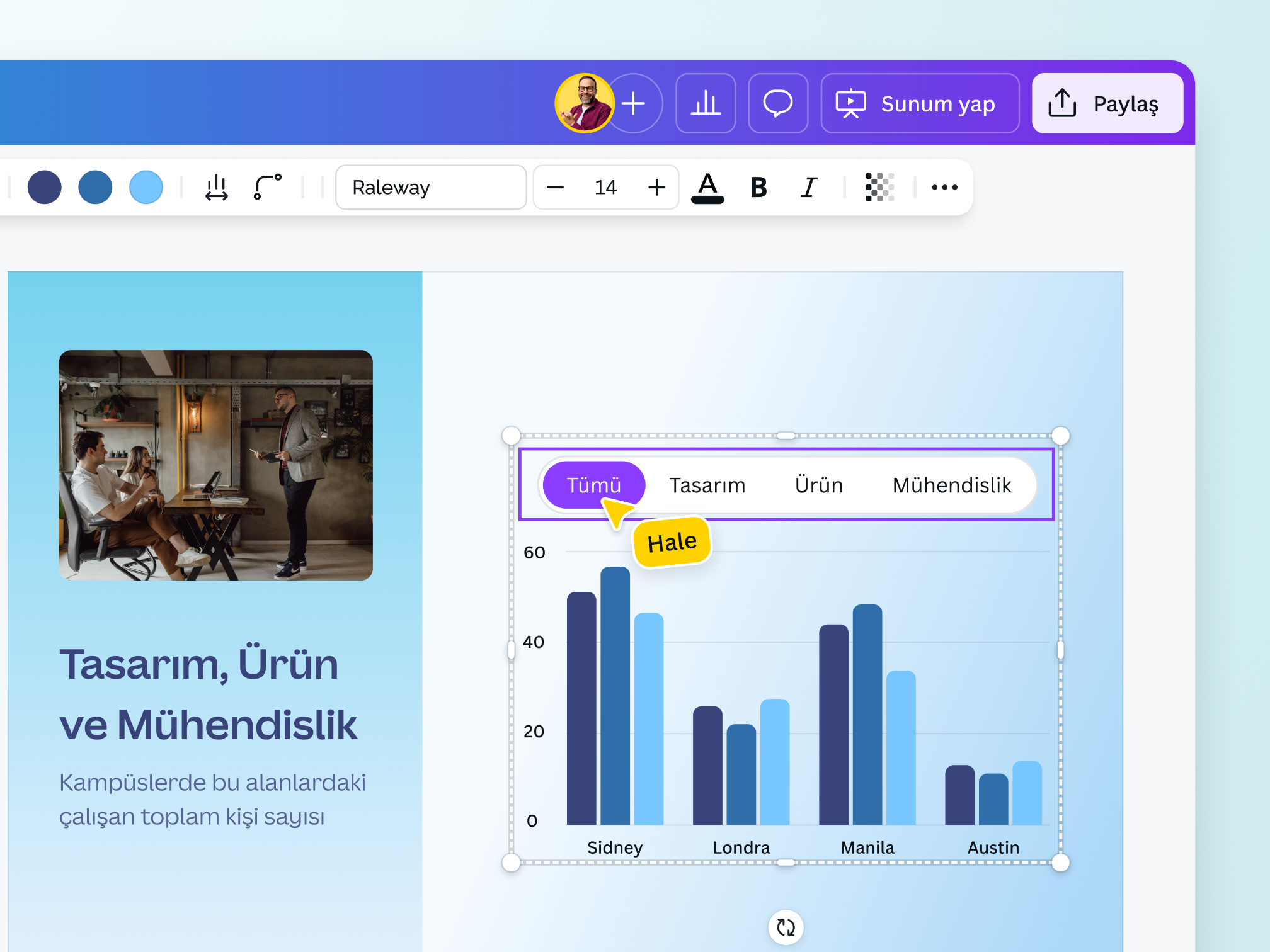Click the tallest Sidney bar
This screenshot has width=1270, height=952.
[615, 696]
